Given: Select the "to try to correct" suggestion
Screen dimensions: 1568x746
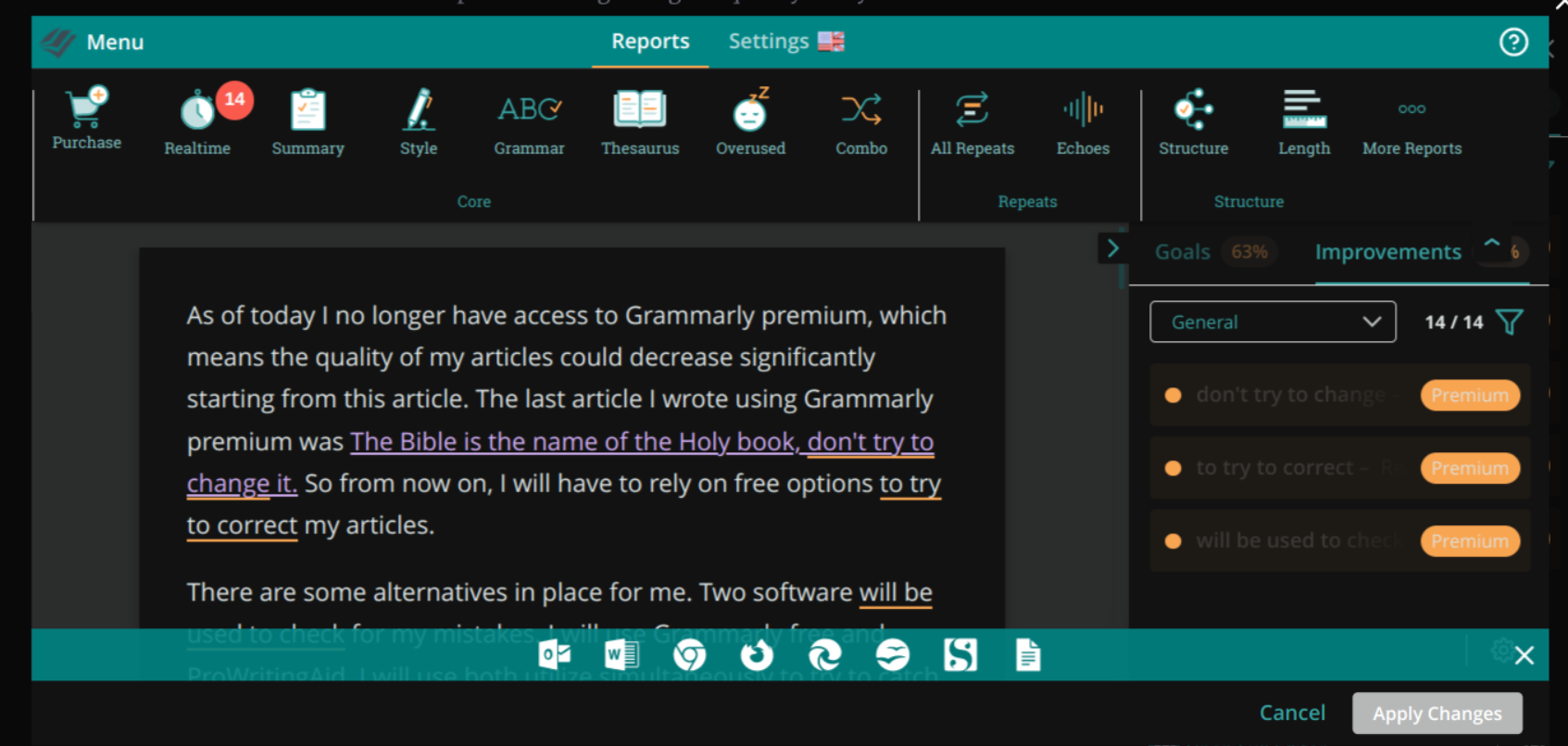Looking at the screenshot, I should point(1340,468).
